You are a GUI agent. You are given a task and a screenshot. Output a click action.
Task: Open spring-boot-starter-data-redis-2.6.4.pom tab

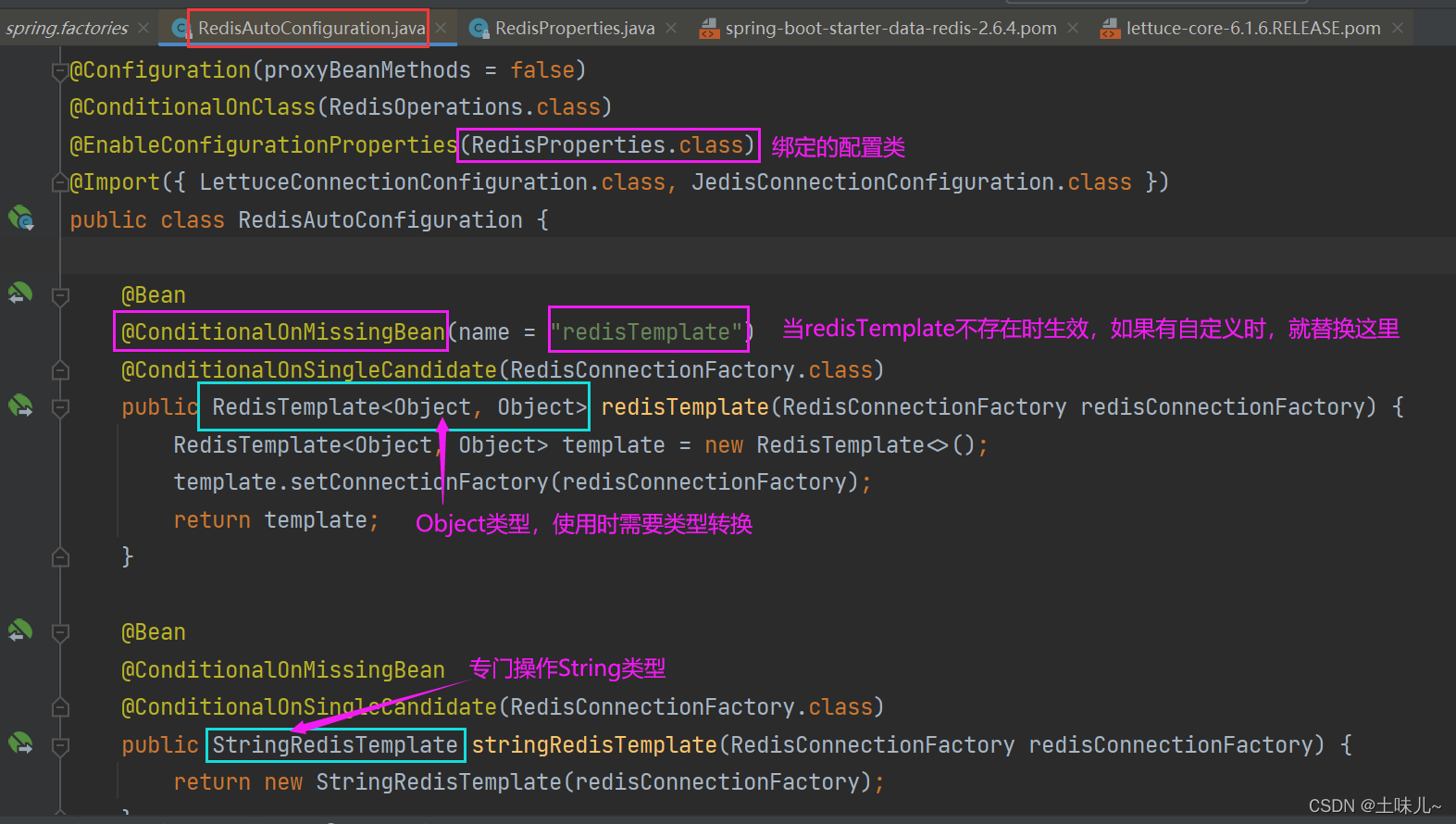(x=890, y=29)
